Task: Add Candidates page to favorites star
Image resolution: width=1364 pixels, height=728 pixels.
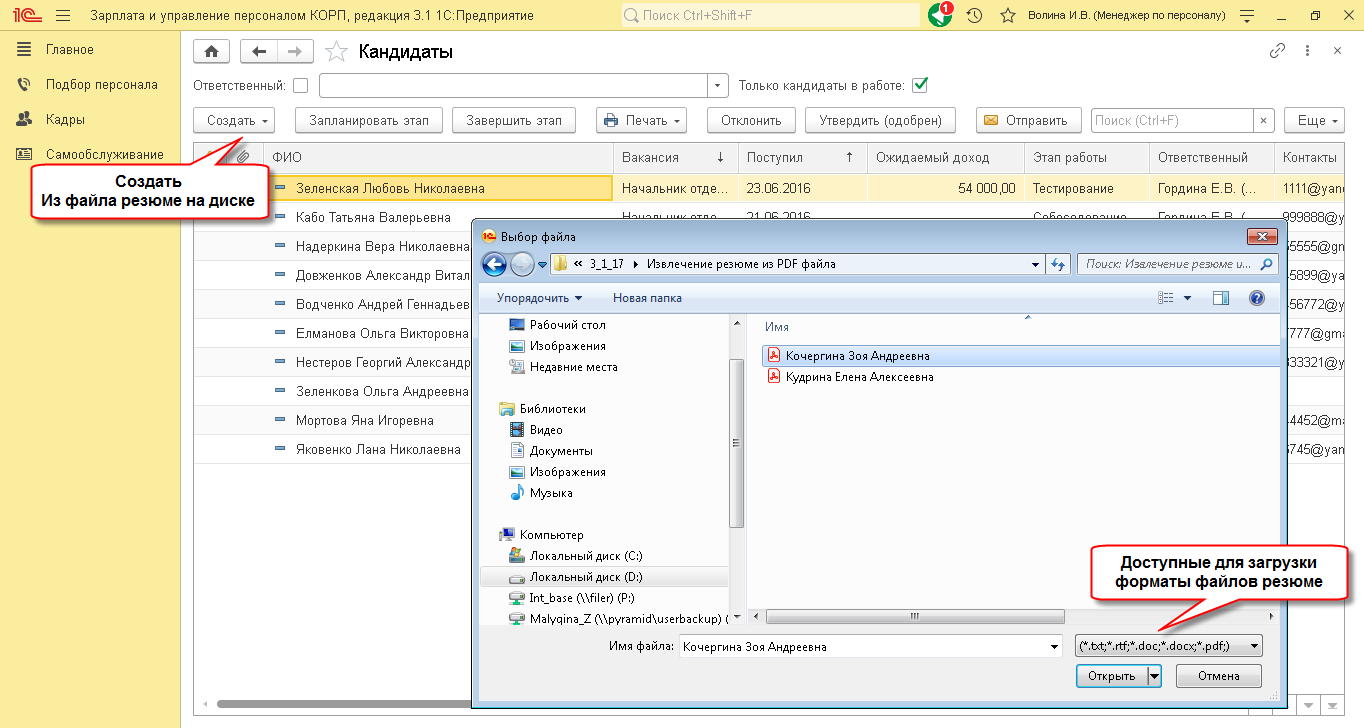Action: pos(337,52)
